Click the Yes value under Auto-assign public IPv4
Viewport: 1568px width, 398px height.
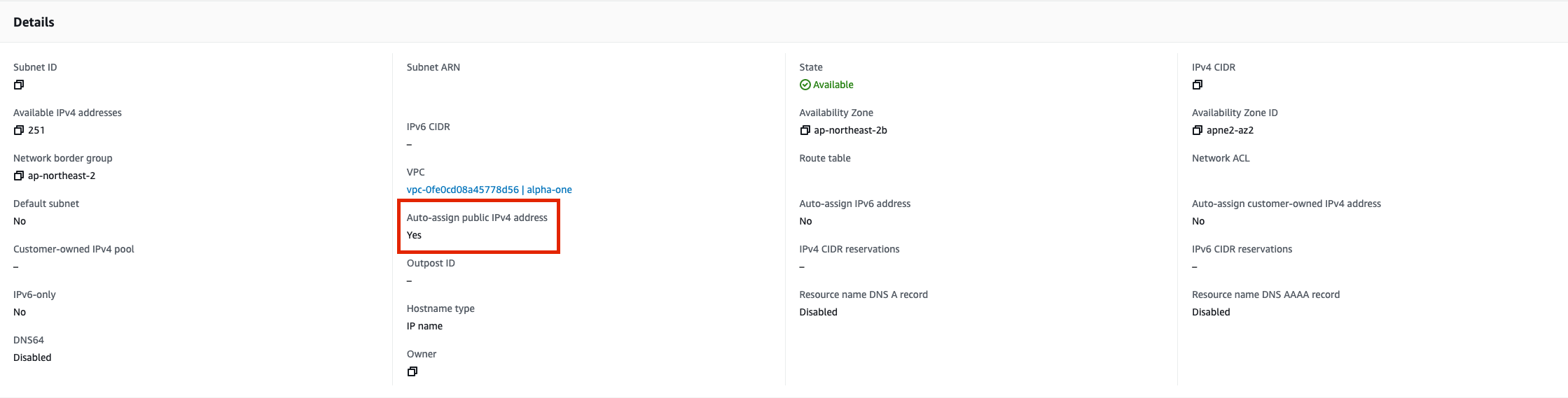[414, 235]
